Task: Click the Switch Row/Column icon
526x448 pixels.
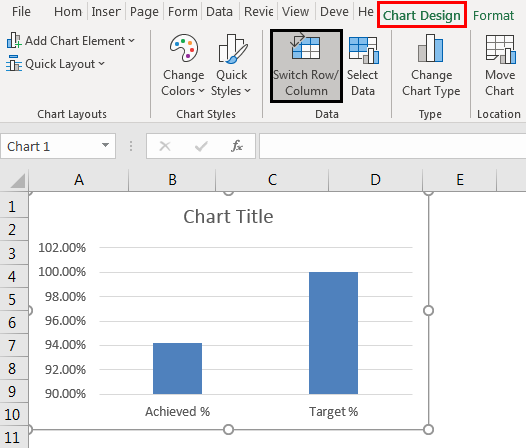Action: (306, 47)
